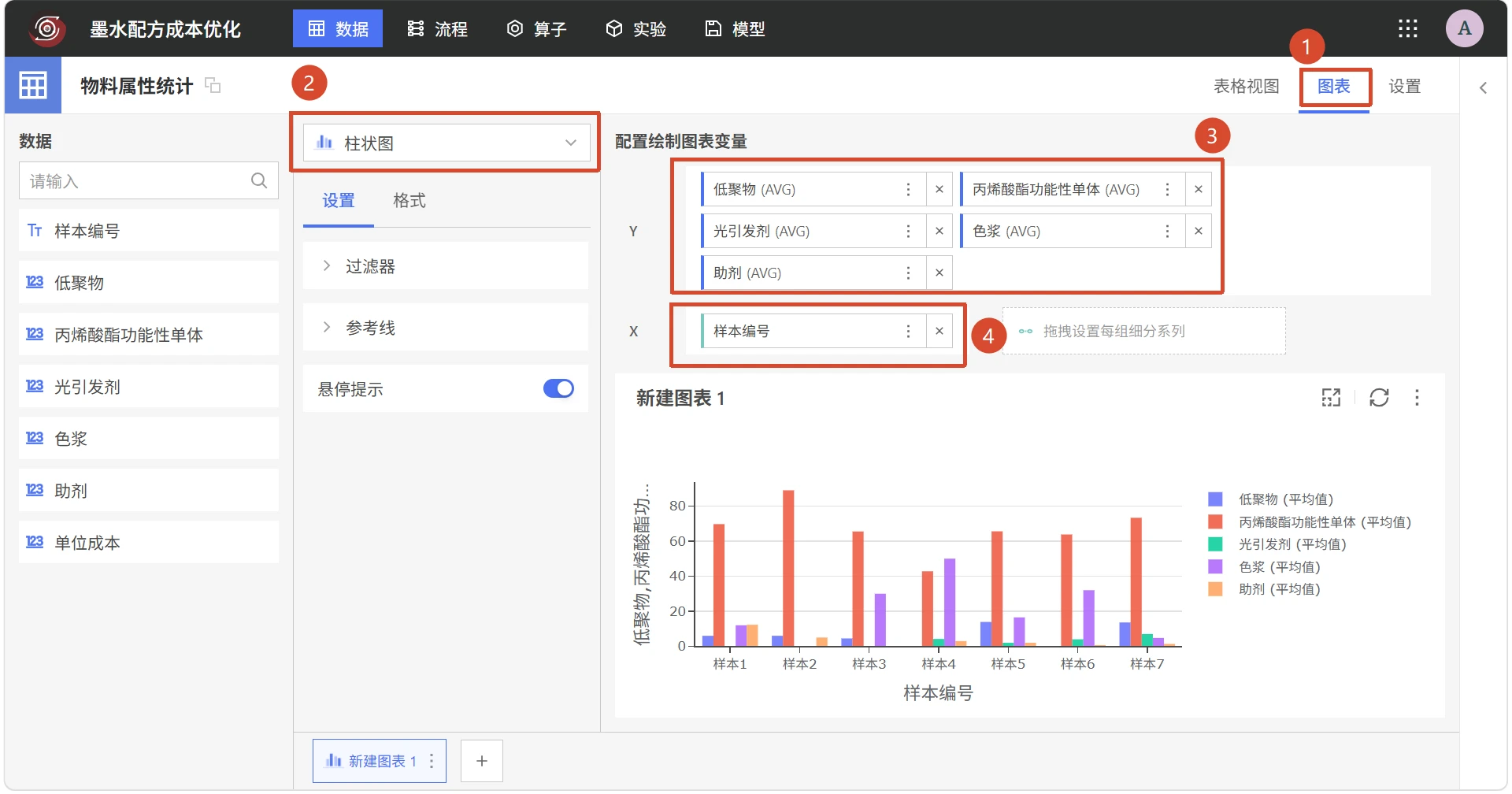
Task: Remove 色浆 (AVG) from Y axis
Action: click(1199, 231)
